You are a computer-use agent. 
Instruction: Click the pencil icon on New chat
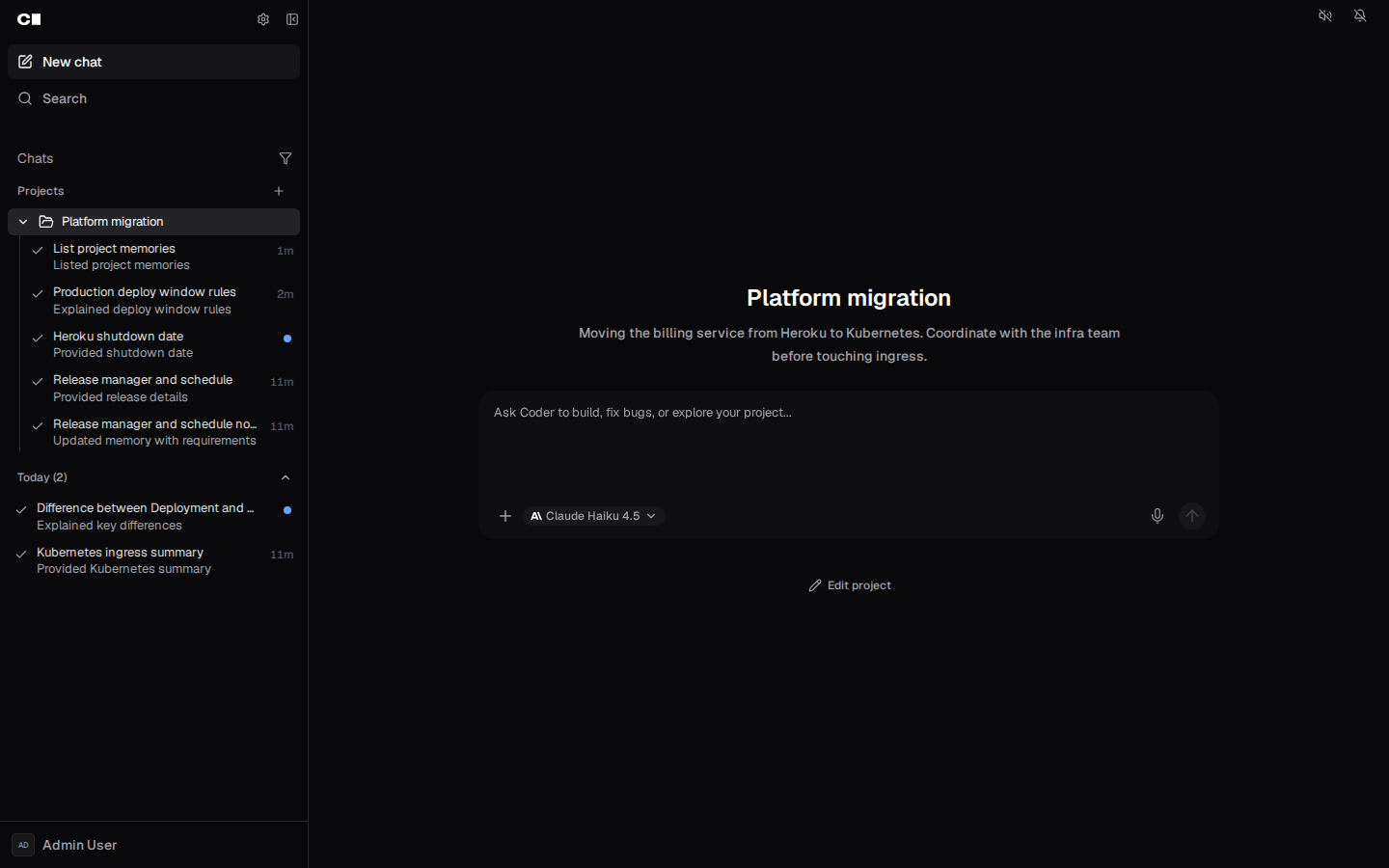[25, 62]
